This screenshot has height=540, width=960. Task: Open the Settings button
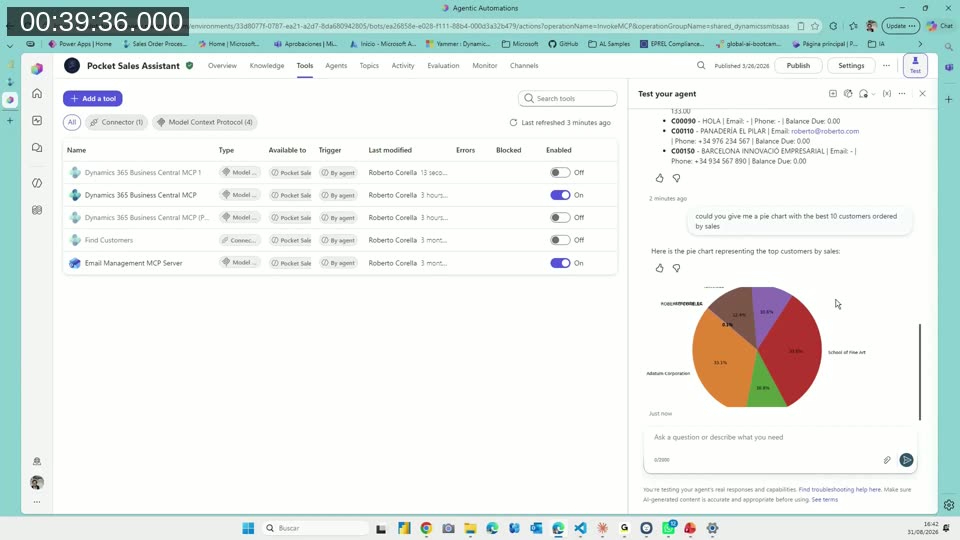coord(851,66)
